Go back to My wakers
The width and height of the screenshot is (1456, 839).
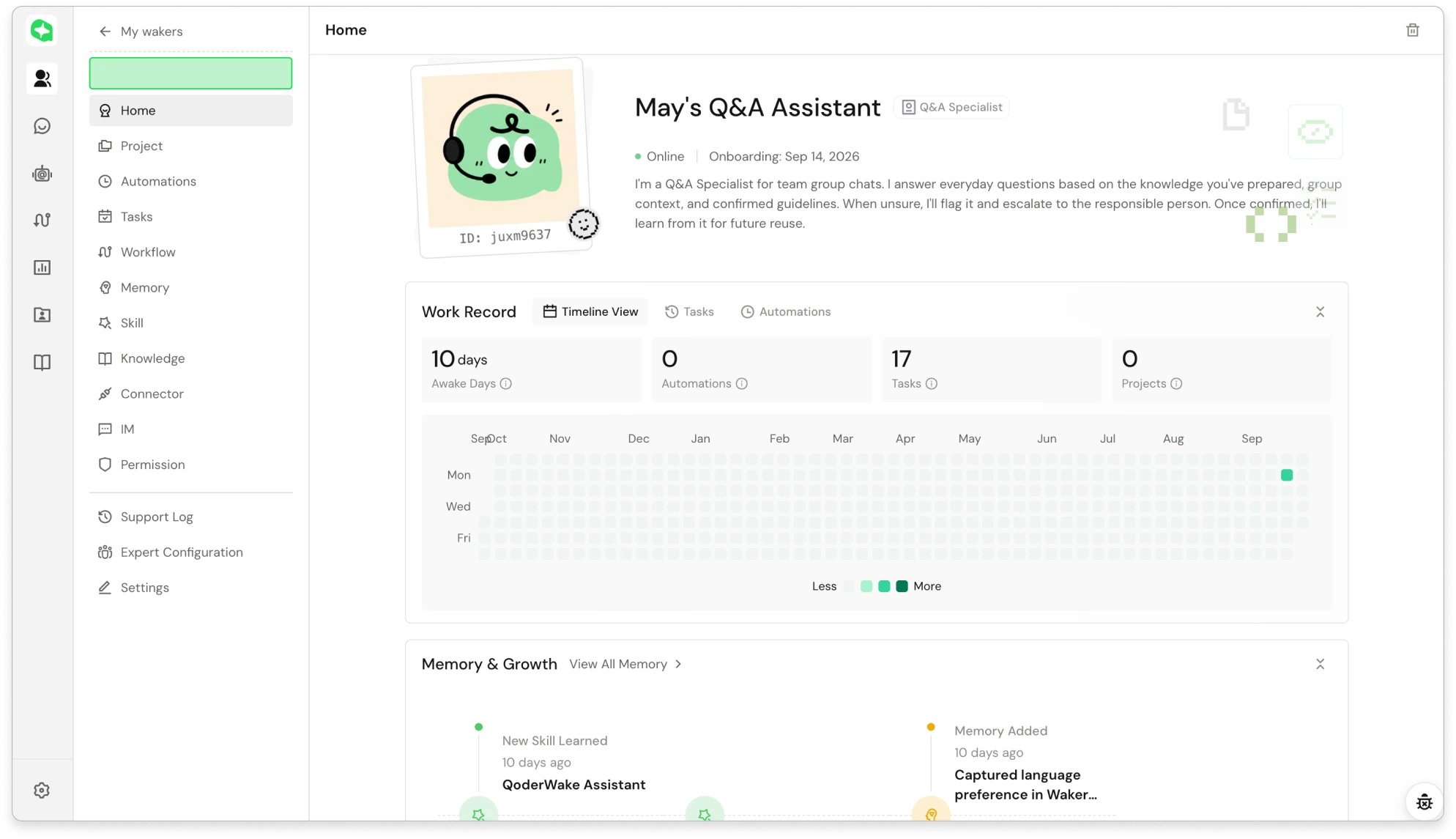point(141,32)
